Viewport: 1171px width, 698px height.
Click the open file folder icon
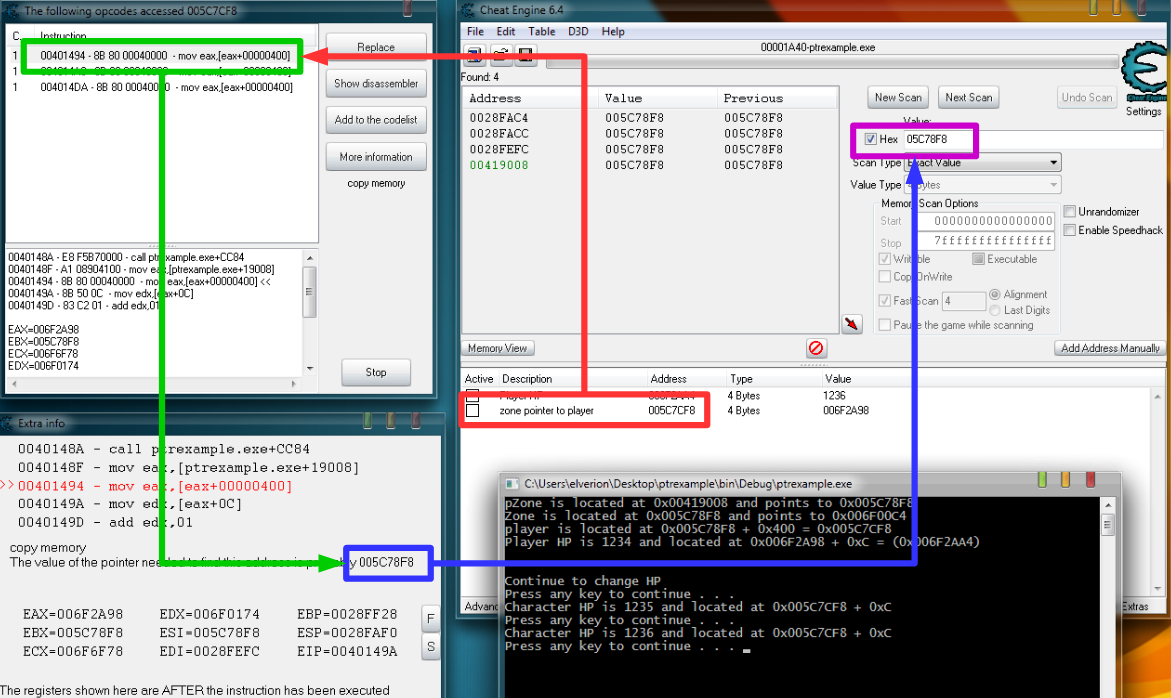pos(499,56)
